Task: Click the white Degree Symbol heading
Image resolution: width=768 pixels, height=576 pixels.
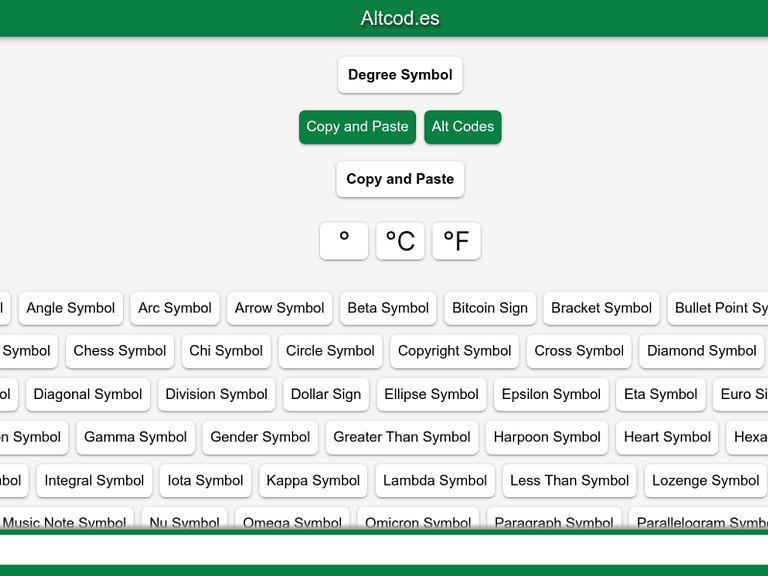Action: pos(400,75)
